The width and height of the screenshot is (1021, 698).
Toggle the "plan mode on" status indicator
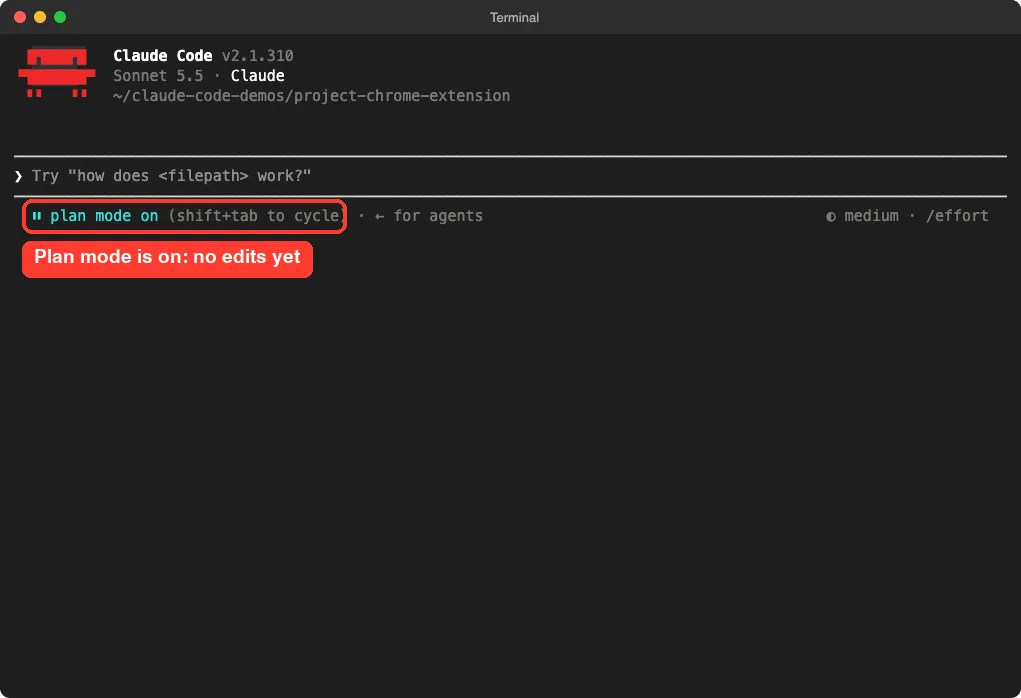pos(104,216)
